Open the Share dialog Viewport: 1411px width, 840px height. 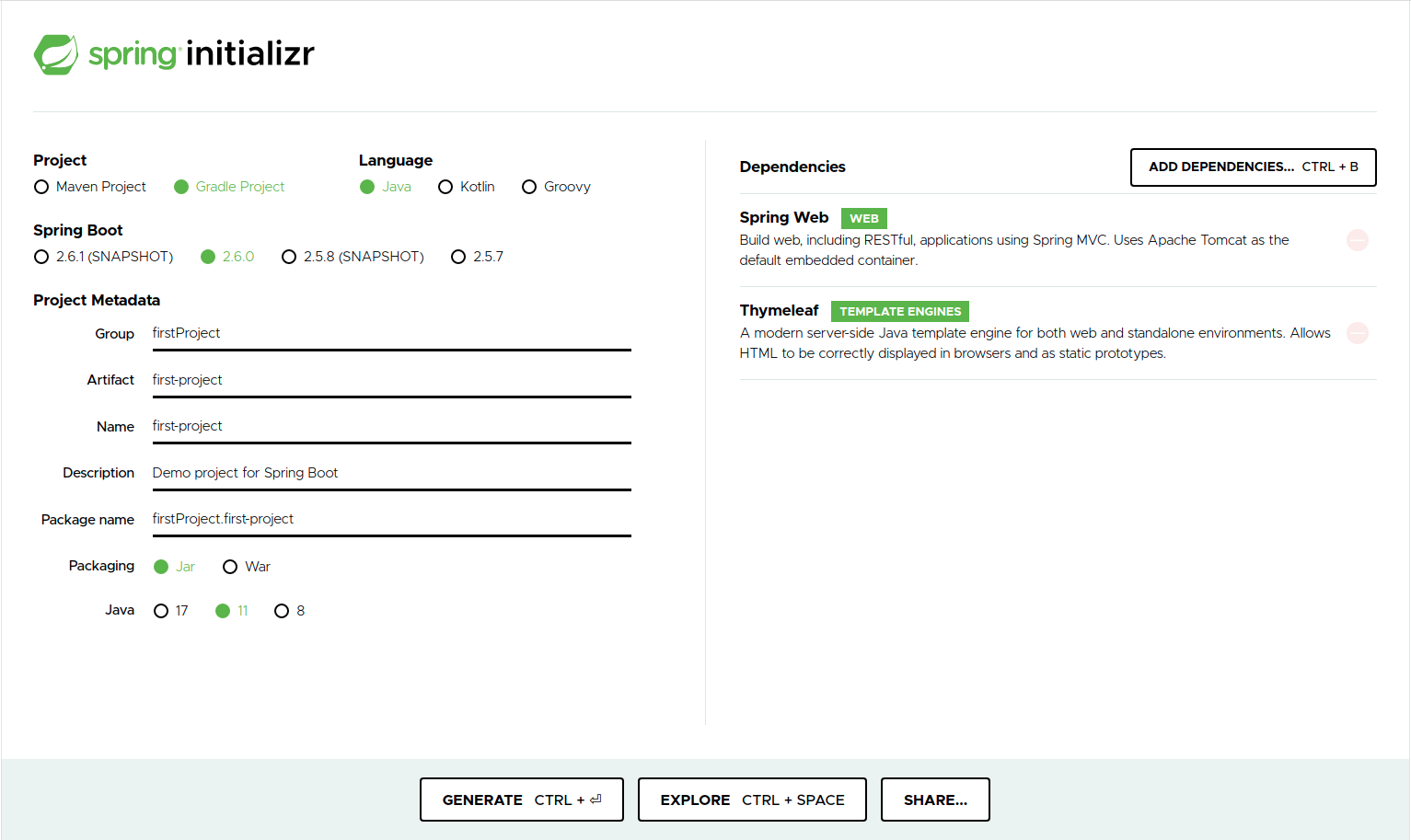click(x=935, y=800)
